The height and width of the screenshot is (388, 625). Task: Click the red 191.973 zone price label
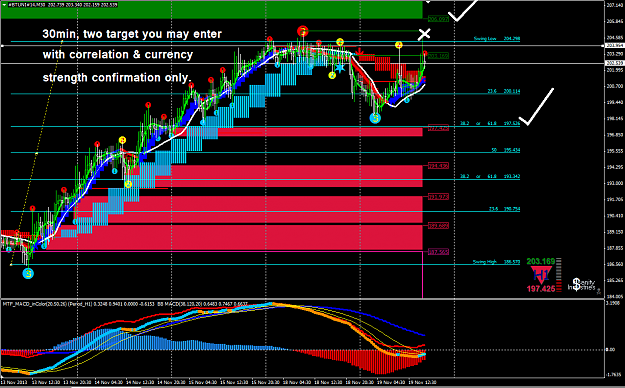438,197
